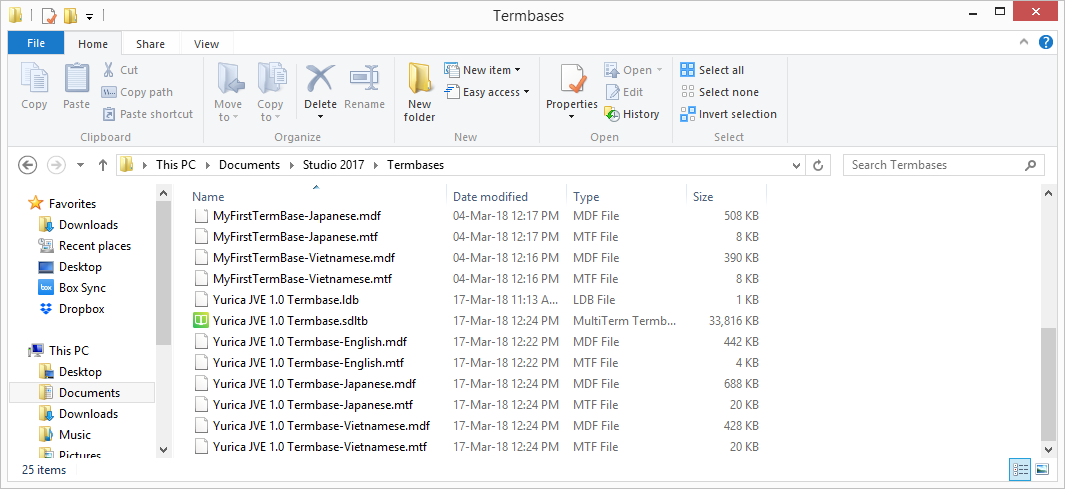This screenshot has width=1065, height=489.
Task: Select Yurica JVE 1.0 Termbase-Japanese.mtf
Action: pyautogui.click(x=312, y=405)
